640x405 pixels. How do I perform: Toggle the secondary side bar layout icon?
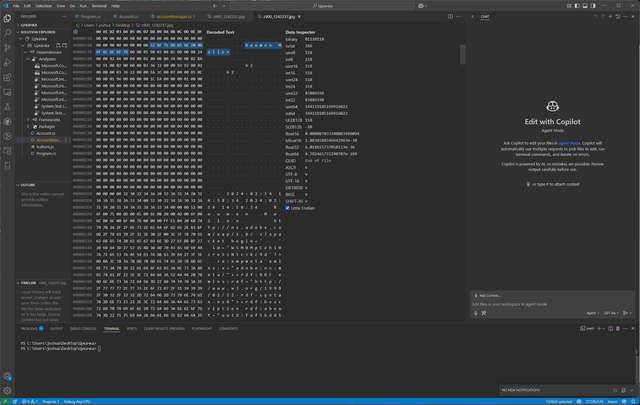pyautogui.click(x=593, y=6)
